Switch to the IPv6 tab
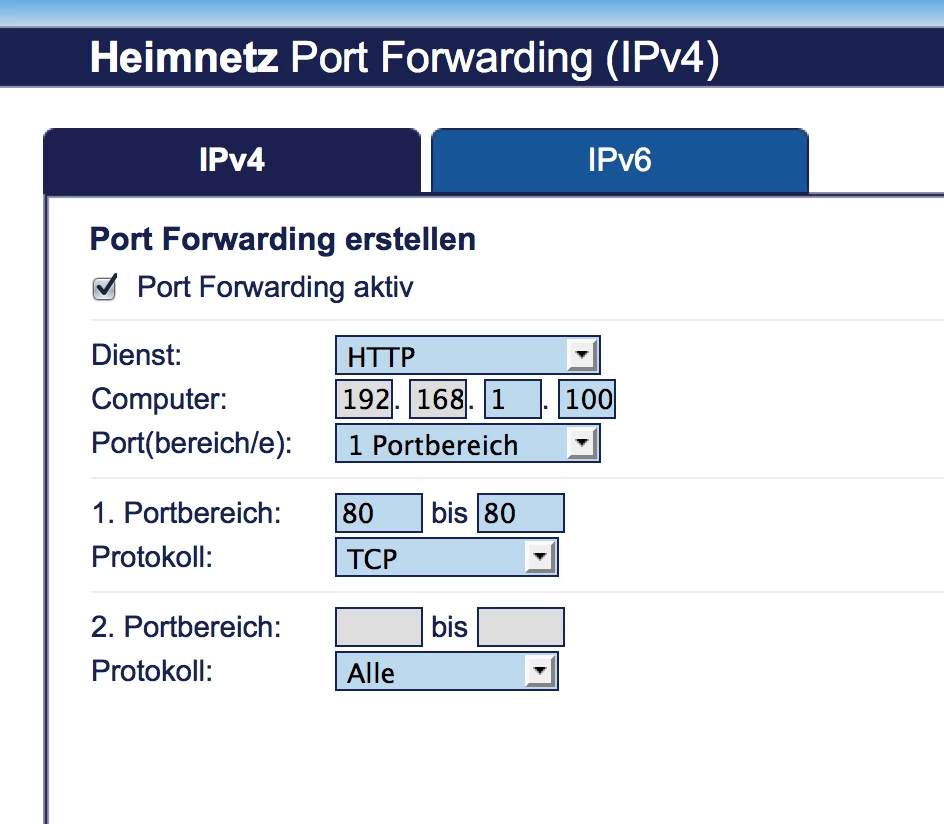The height and width of the screenshot is (824, 944). click(x=619, y=160)
